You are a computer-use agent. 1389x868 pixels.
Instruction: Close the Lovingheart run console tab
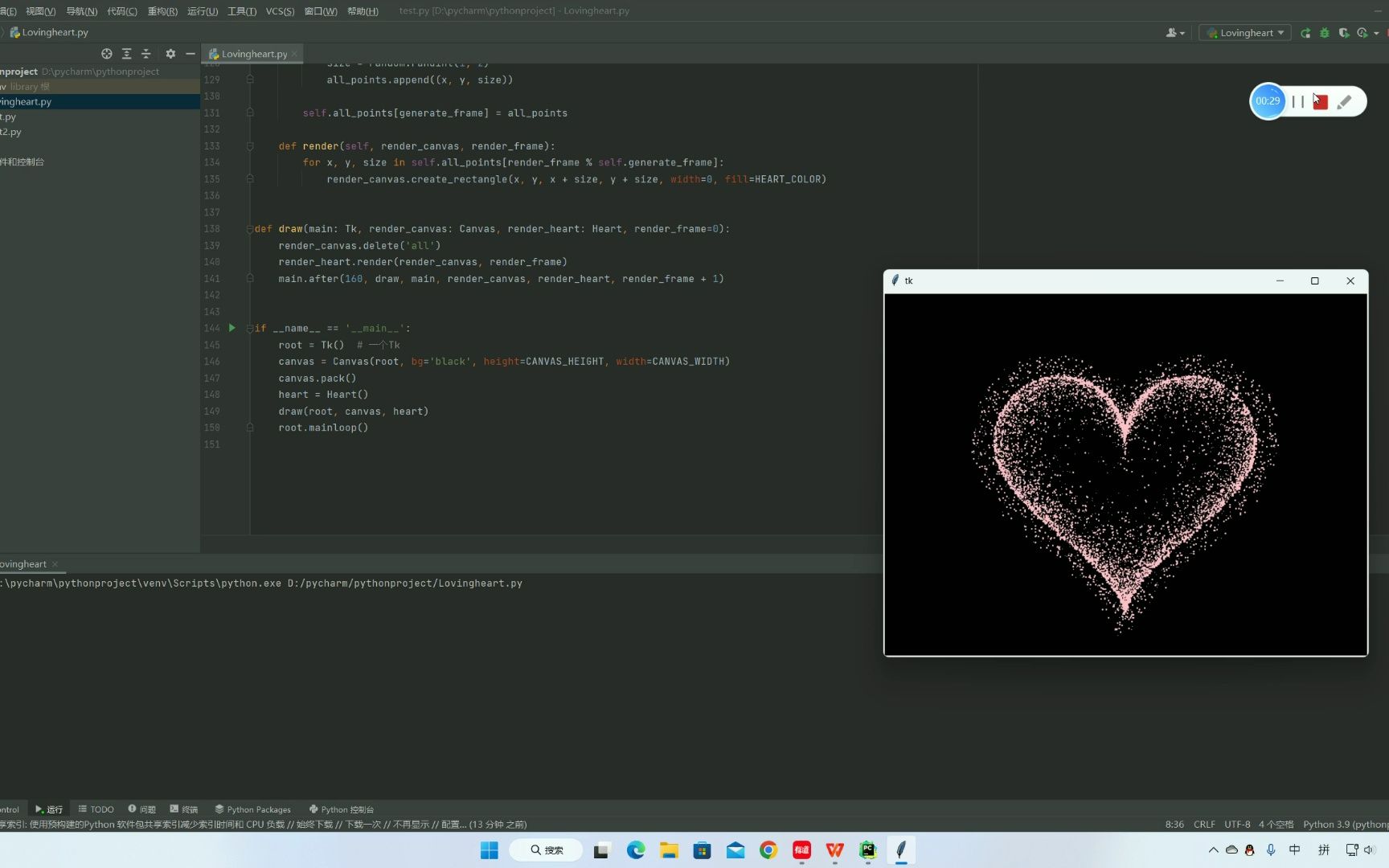click(55, 564)
